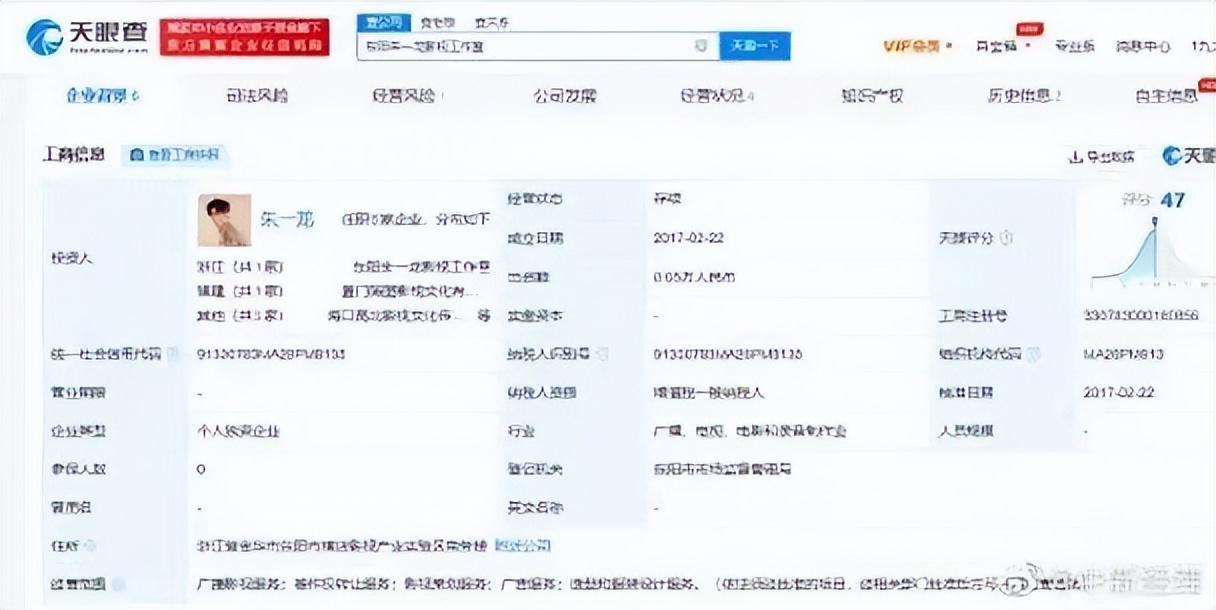Image resolution: width=1216 pixels, height=610 pixels.
Task: Click the score distribution chart marker
Action: [x=1156, y=223]
